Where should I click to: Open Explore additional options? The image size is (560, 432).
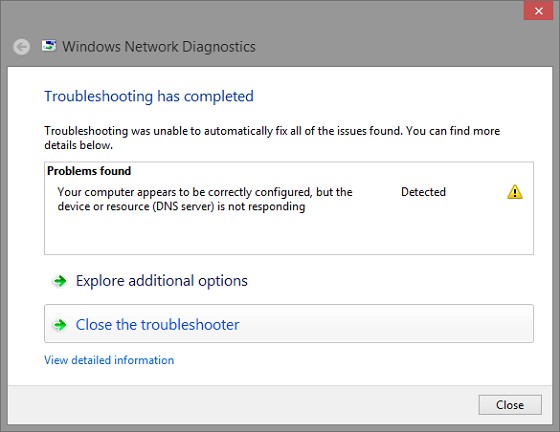coord(161,281)
